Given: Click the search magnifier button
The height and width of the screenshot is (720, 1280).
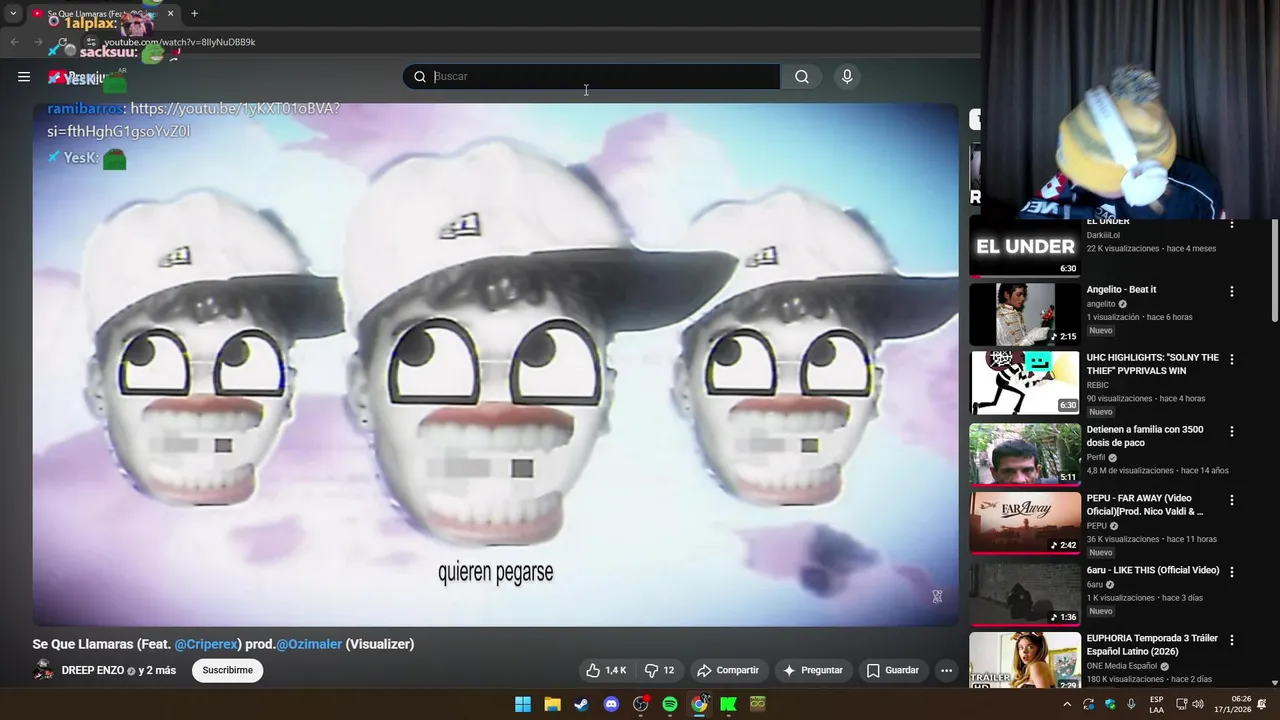Looking at the screenshot, I should click(x=802, y=77).
